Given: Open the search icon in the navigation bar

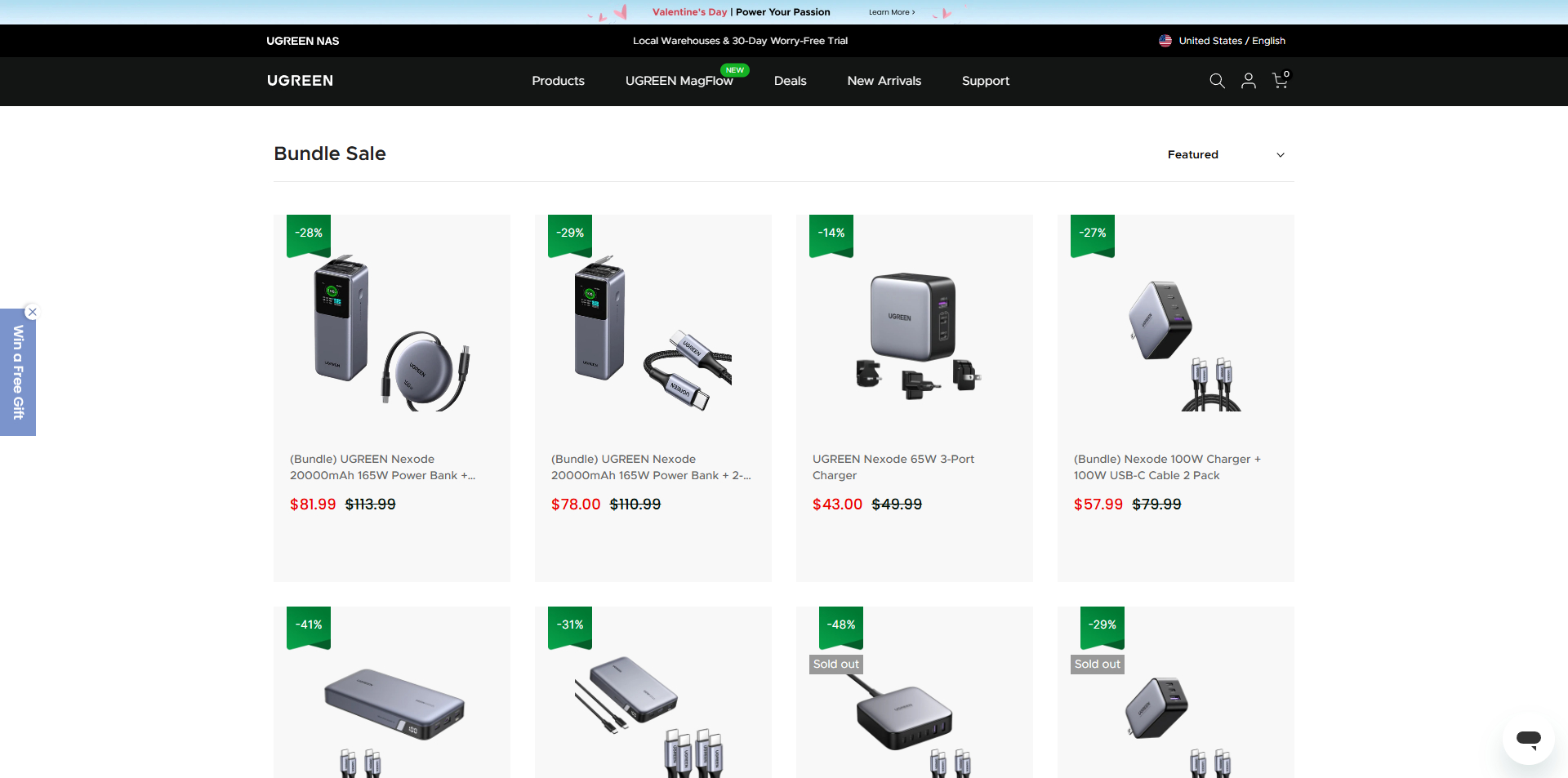Looking at the screenshot, I should [1216, 81].
